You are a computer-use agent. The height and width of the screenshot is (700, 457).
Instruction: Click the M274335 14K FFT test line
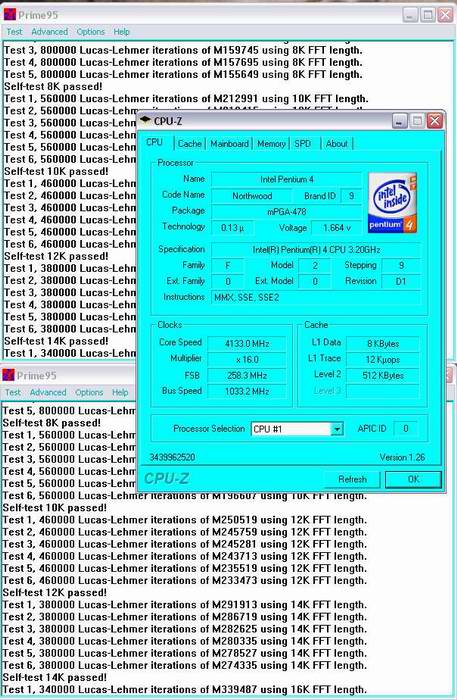[x=184, y=666]
